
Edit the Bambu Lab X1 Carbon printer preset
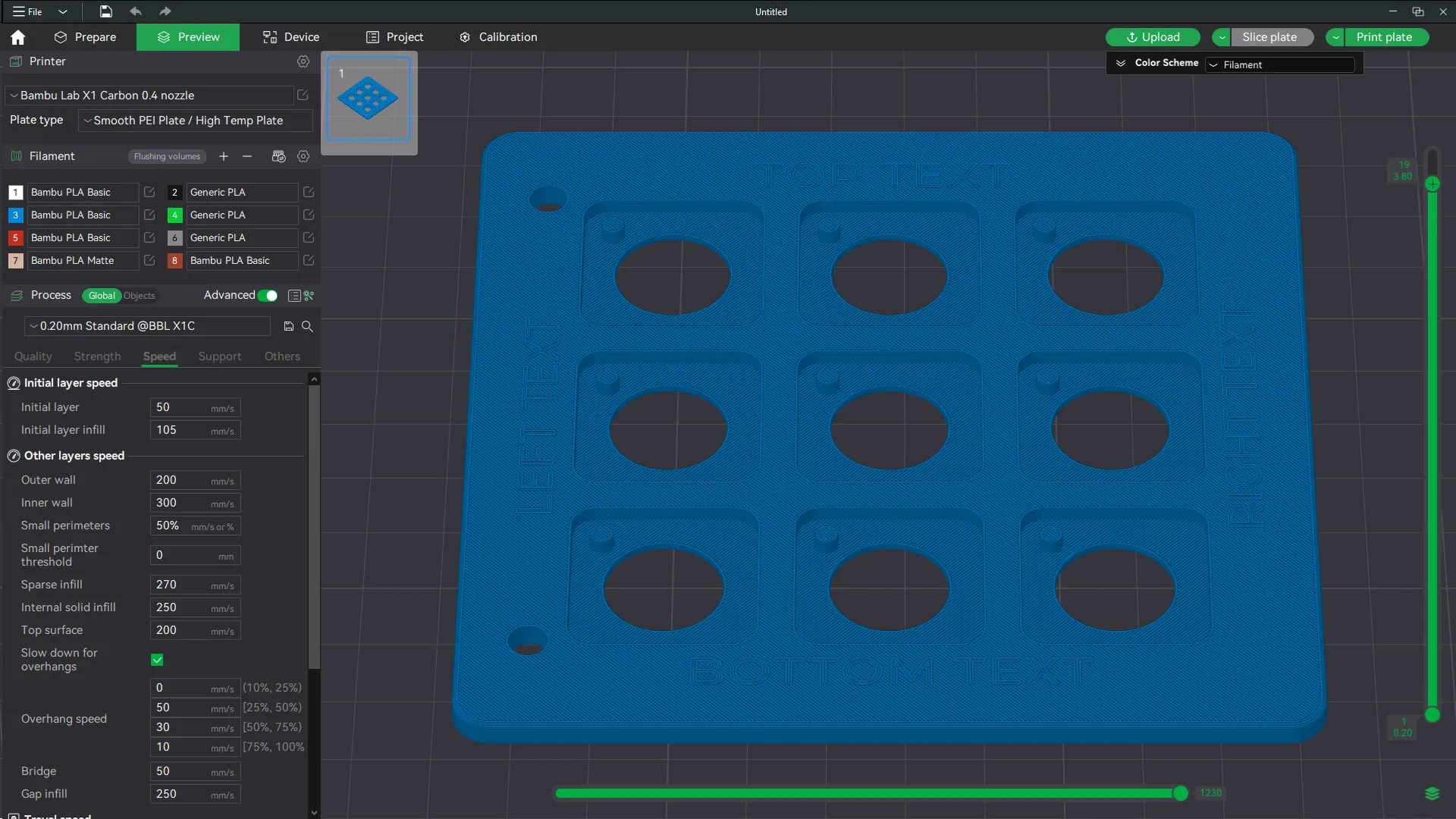pos(303,95)
